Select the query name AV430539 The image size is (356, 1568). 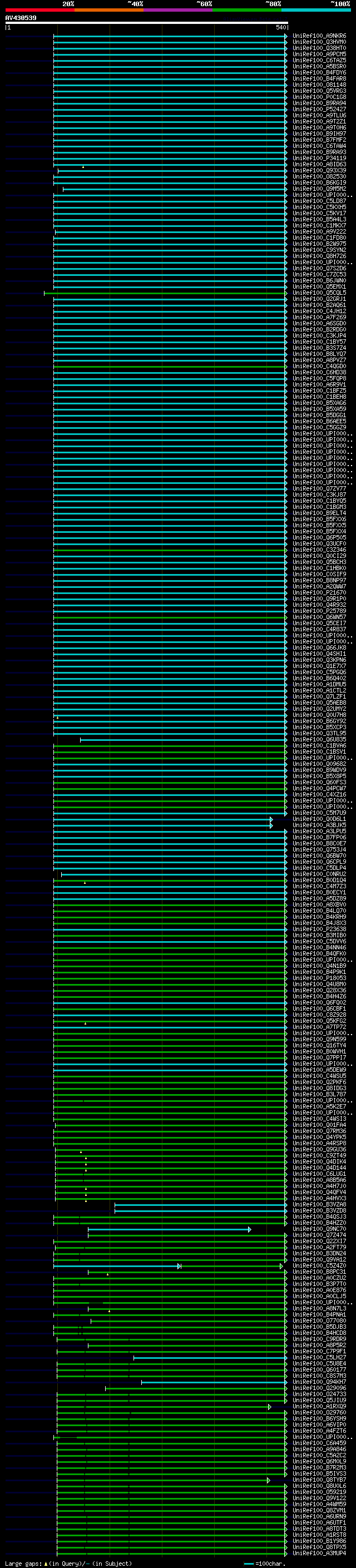click(21, 18)
